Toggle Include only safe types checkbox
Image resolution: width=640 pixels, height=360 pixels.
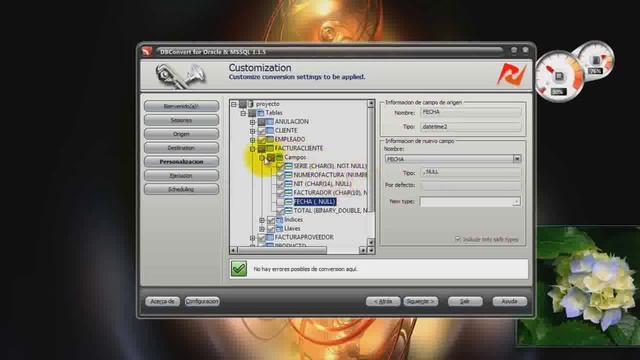[x=458, y=239]
